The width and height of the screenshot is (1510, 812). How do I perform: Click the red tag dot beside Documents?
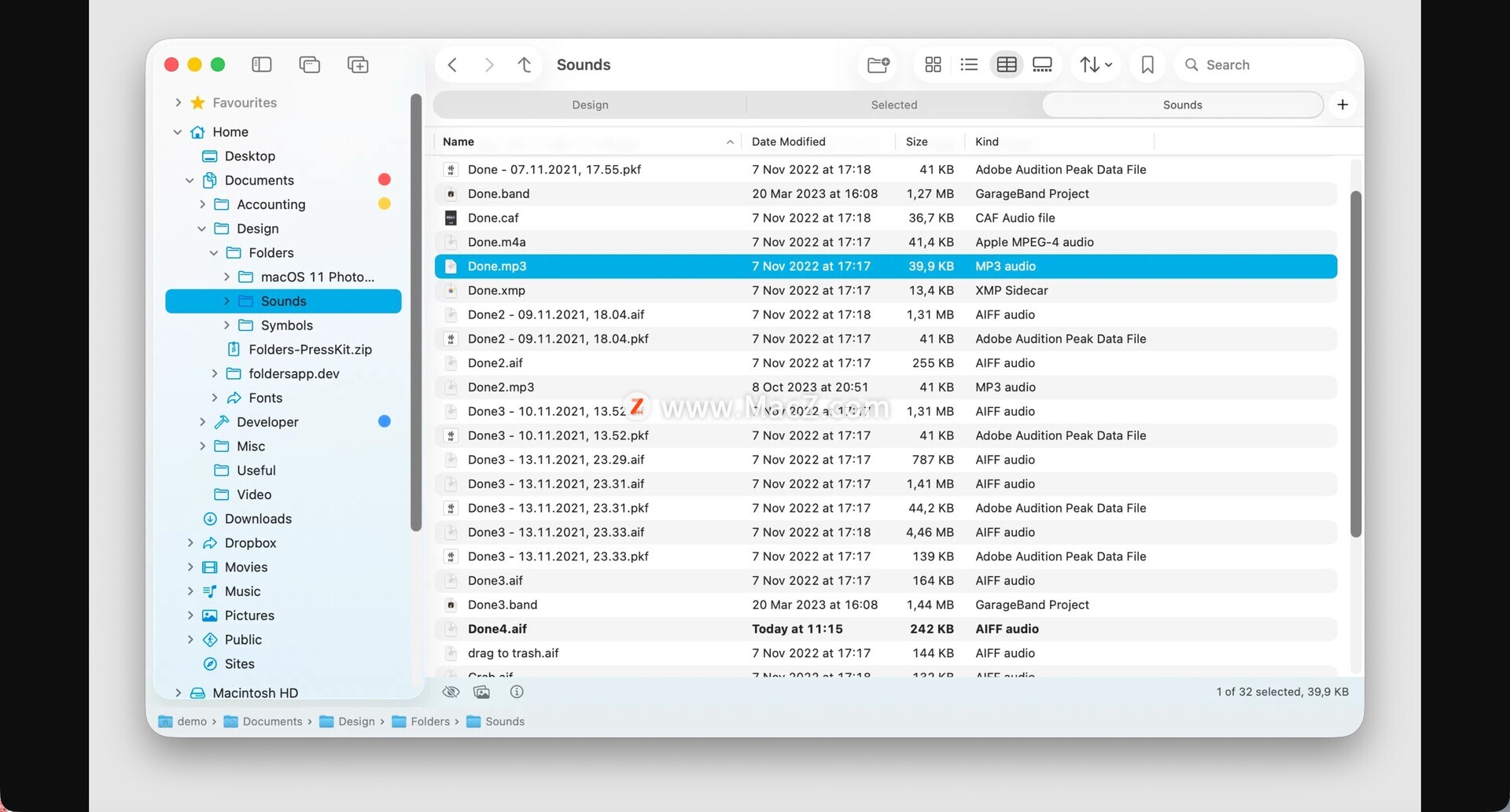385,180
